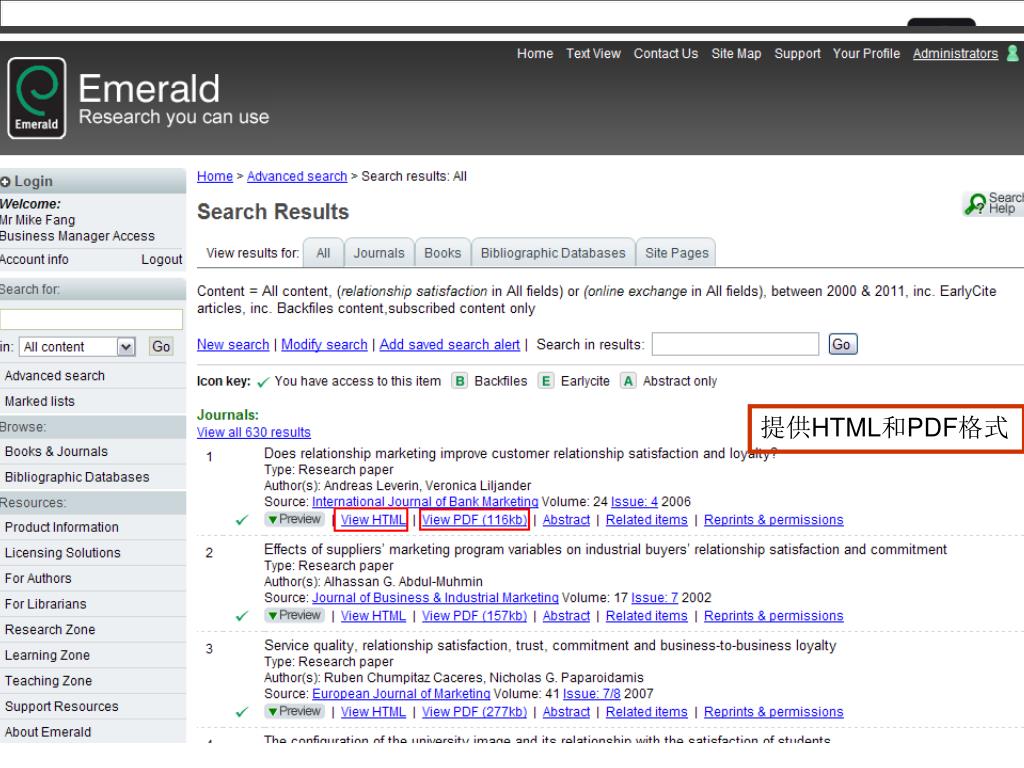
Task: Open View PDF (277kb)
Action: pos(474,712)
